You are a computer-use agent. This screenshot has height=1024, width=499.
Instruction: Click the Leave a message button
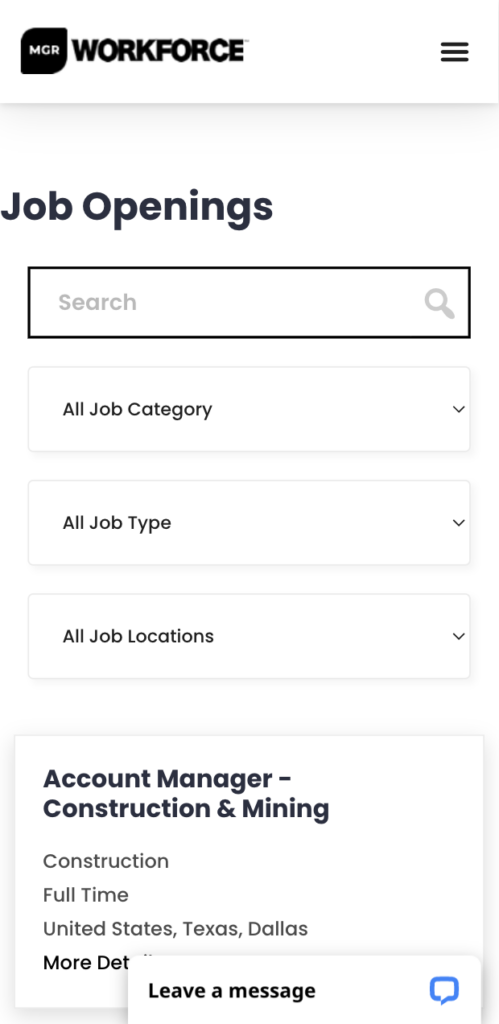[x=304, y=991]
